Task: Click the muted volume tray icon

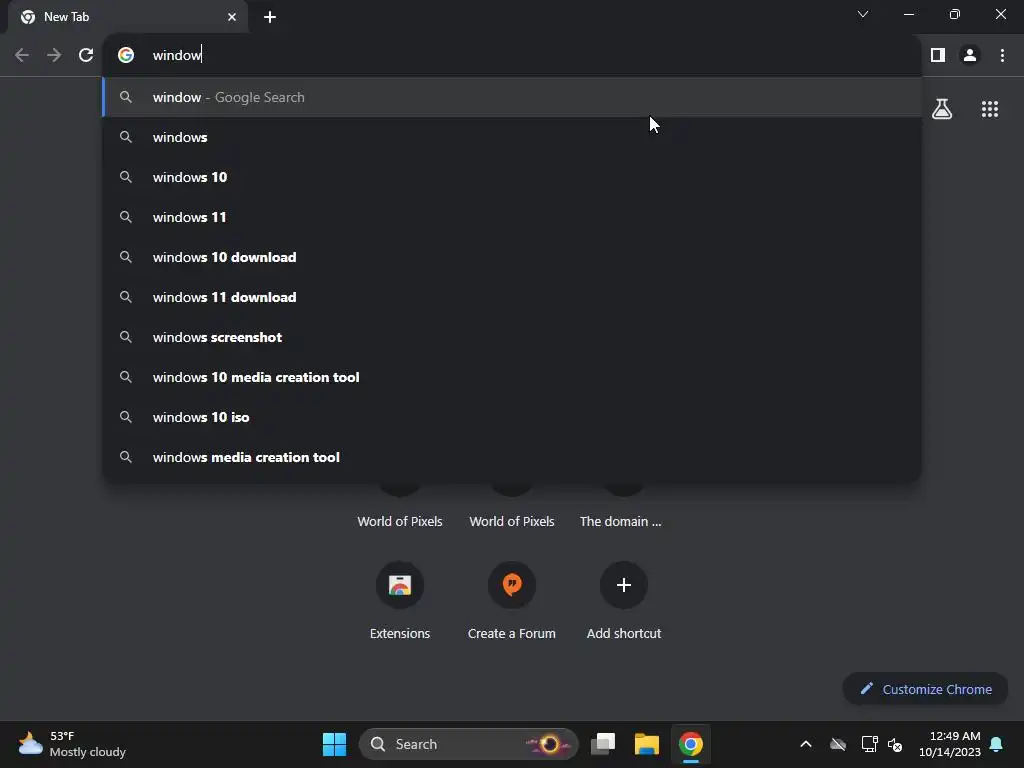Action: point(895,744)
